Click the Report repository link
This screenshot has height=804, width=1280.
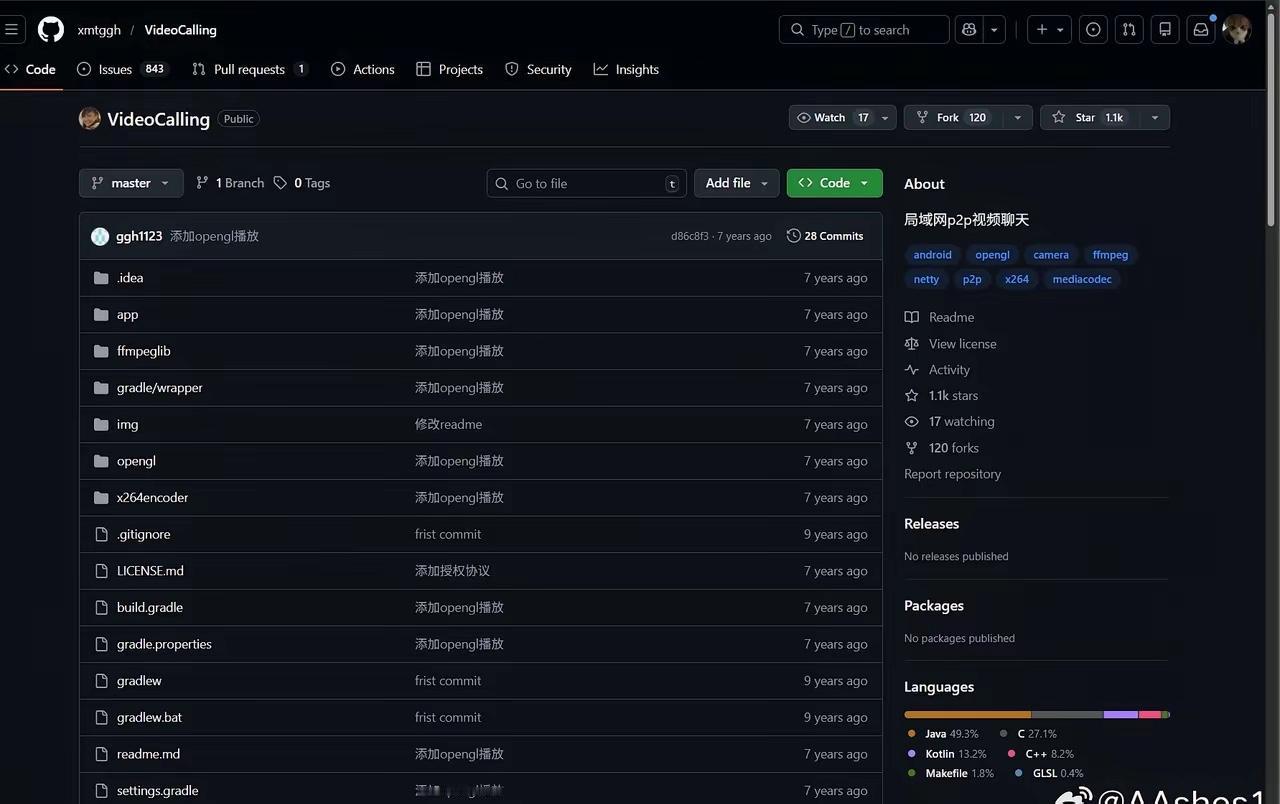(x=952, y=474)
